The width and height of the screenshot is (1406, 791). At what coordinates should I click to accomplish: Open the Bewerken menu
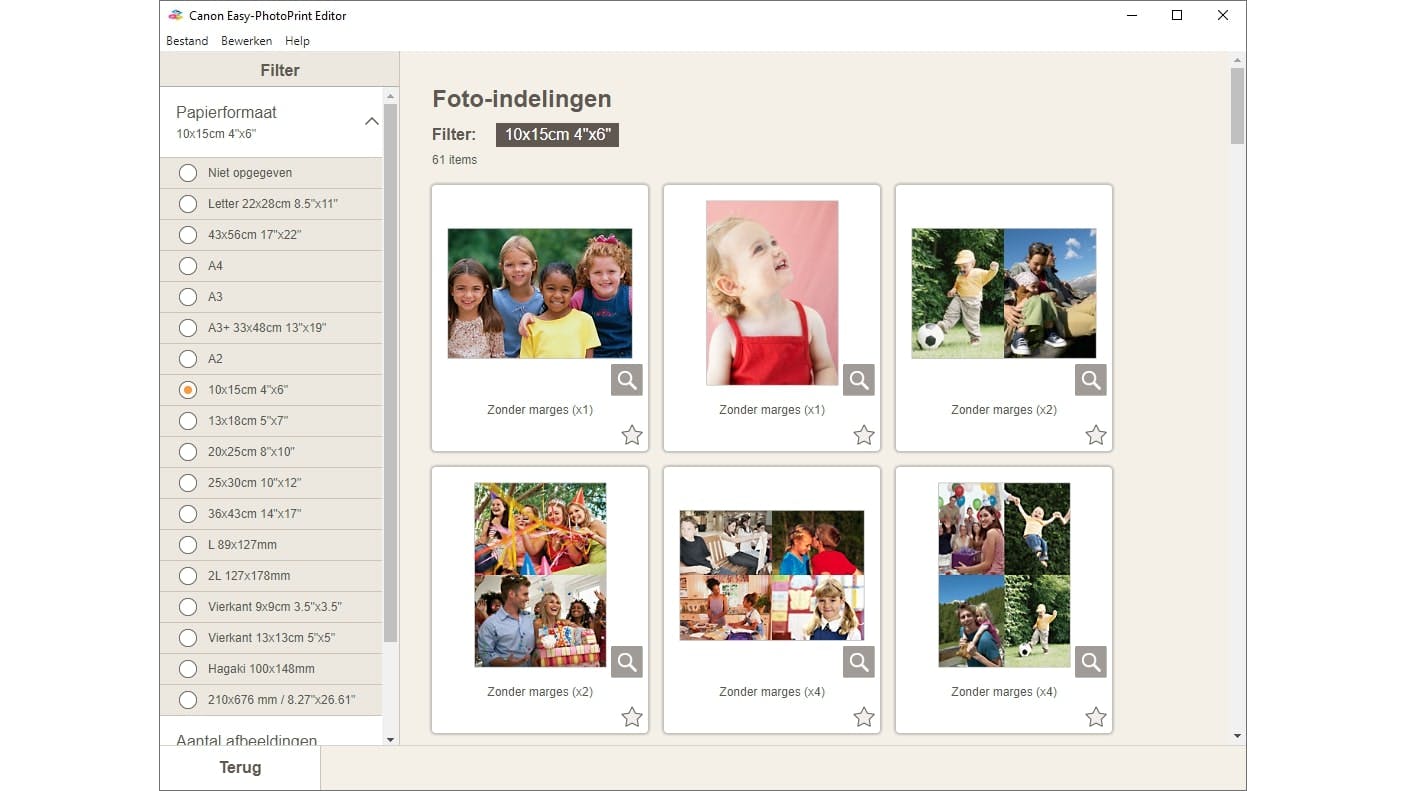(x=246, y=41)
